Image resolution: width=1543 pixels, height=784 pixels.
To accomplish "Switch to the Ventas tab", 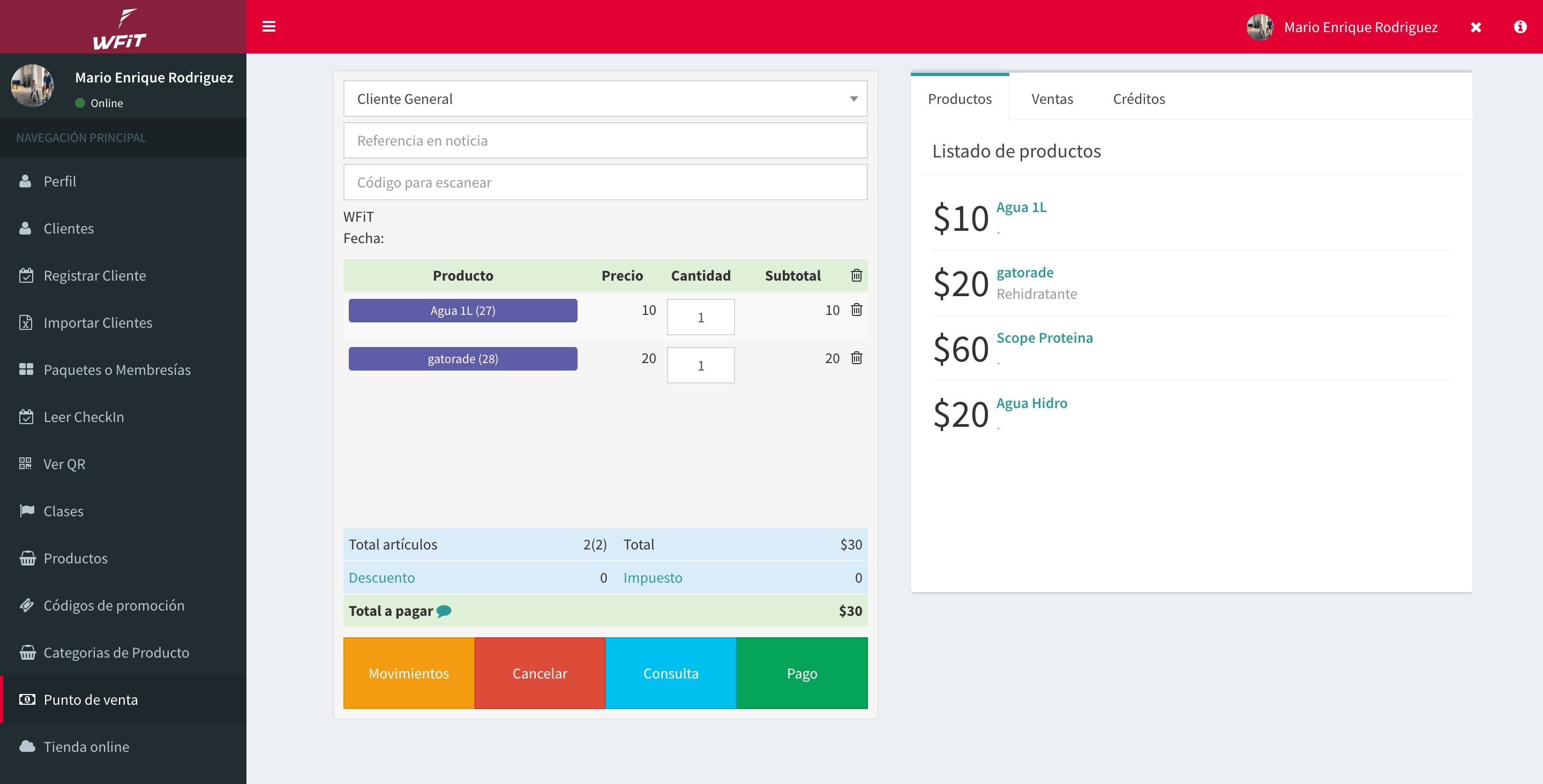I will (1052, 99).
